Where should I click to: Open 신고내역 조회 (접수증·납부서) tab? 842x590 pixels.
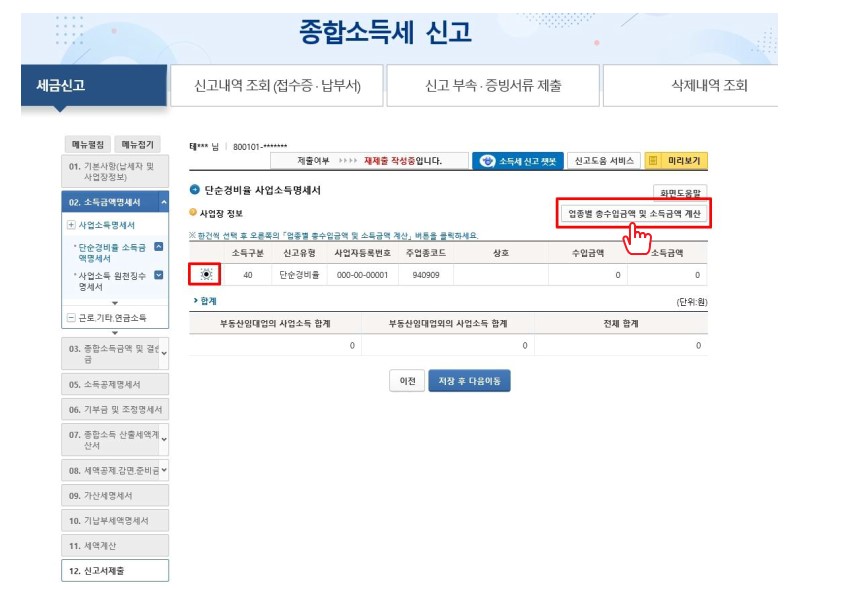click(x=277, y=85)
